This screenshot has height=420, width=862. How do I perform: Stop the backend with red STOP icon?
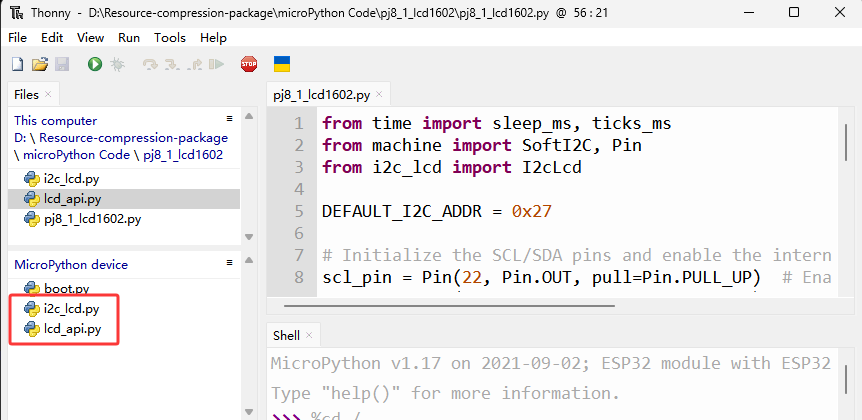click(249, 64)
